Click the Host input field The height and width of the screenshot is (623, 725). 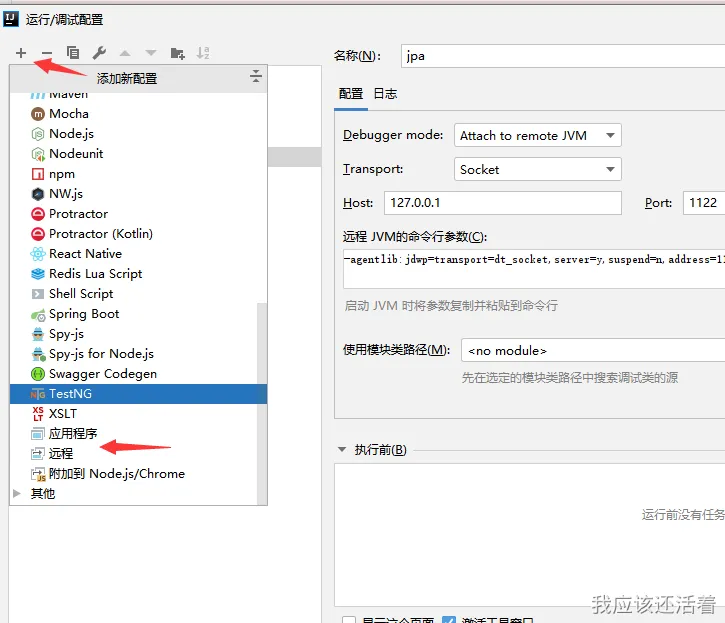503,203
